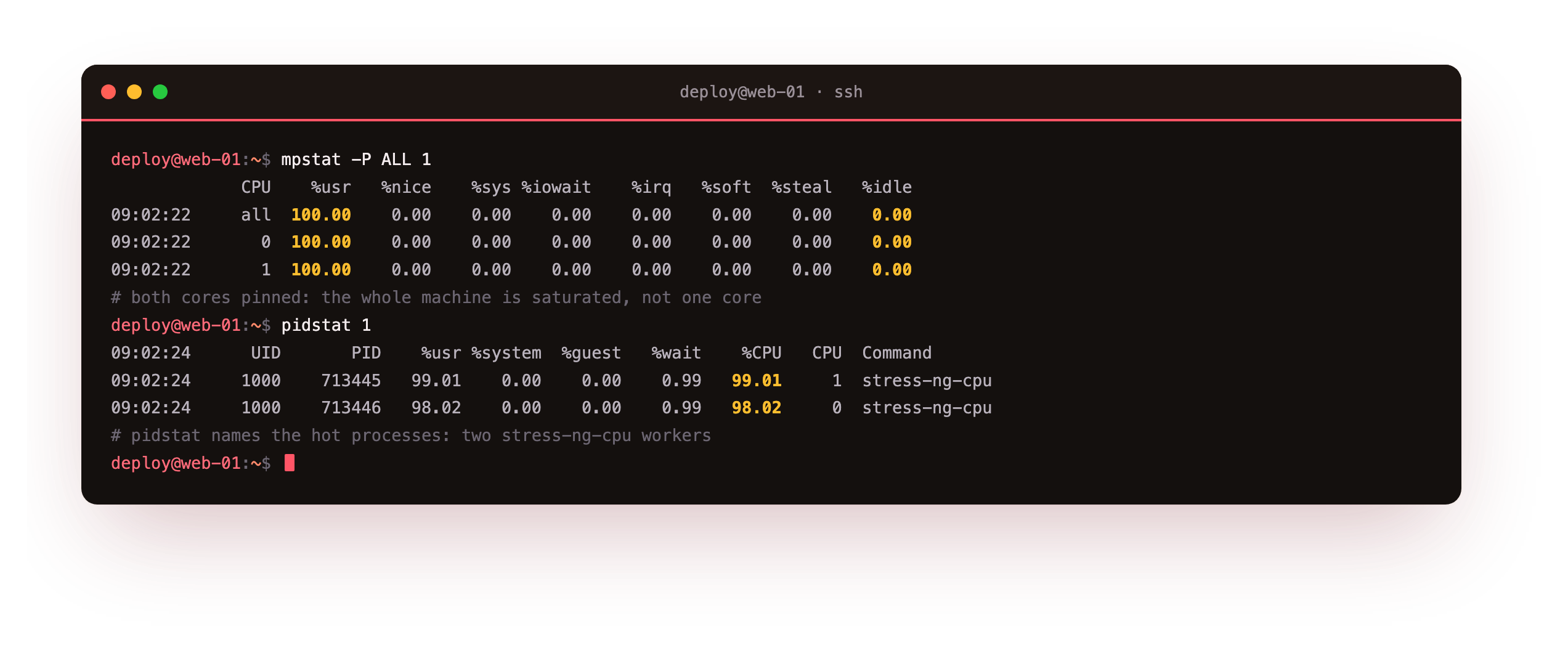
Task: Click the 09:02:22 timestamp in the 'all' row
Action: (151, 215)
